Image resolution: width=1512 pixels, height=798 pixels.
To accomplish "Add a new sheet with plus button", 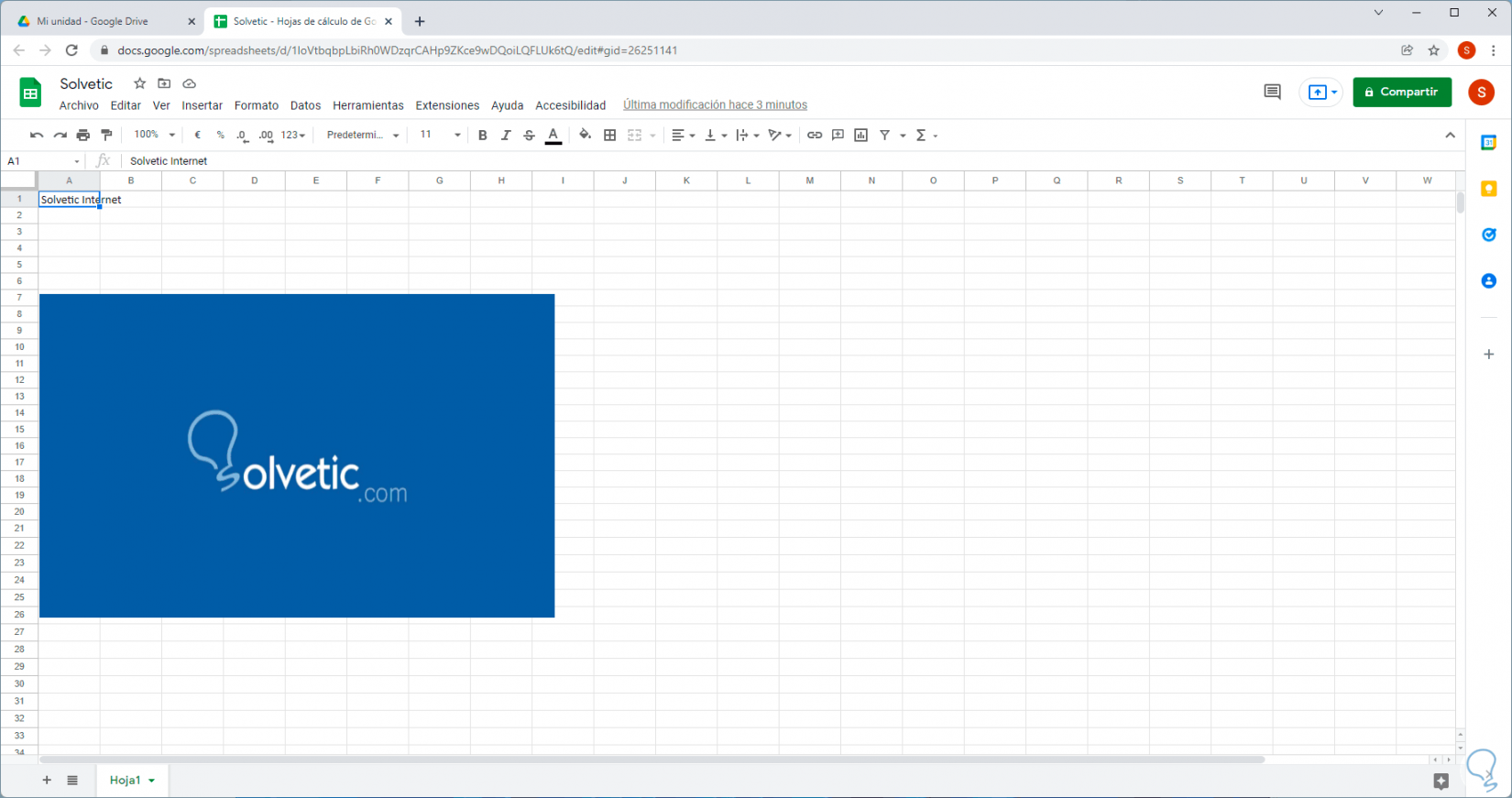I will (x=47, y=781).
